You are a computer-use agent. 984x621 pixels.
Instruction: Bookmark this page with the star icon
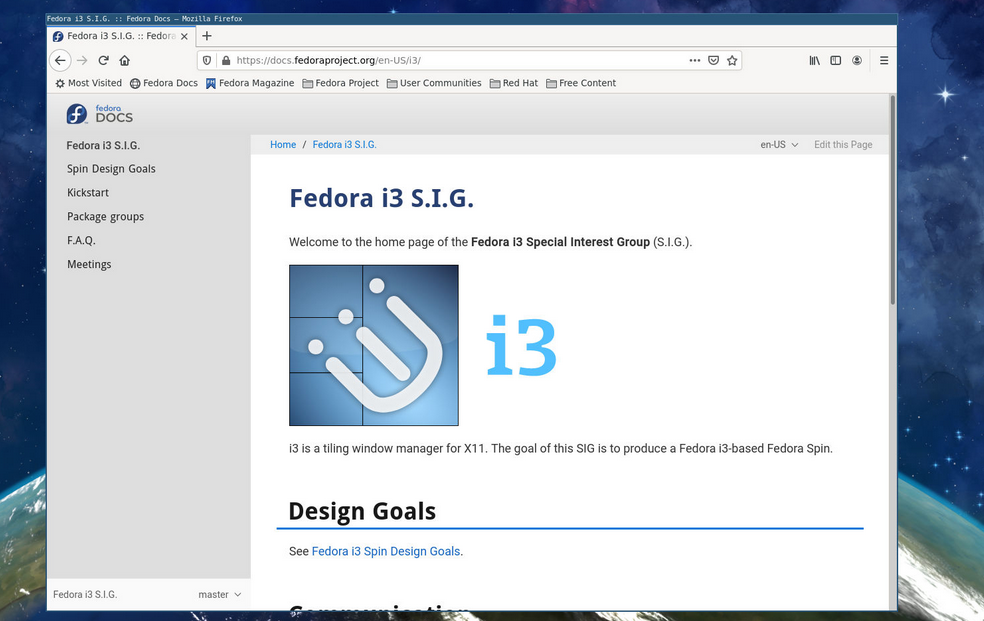pos(732,60)
